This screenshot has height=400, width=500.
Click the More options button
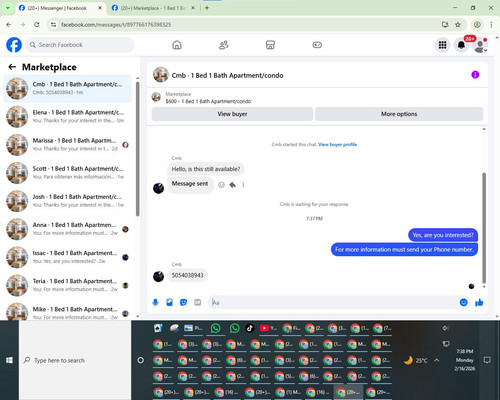point(399,114)
